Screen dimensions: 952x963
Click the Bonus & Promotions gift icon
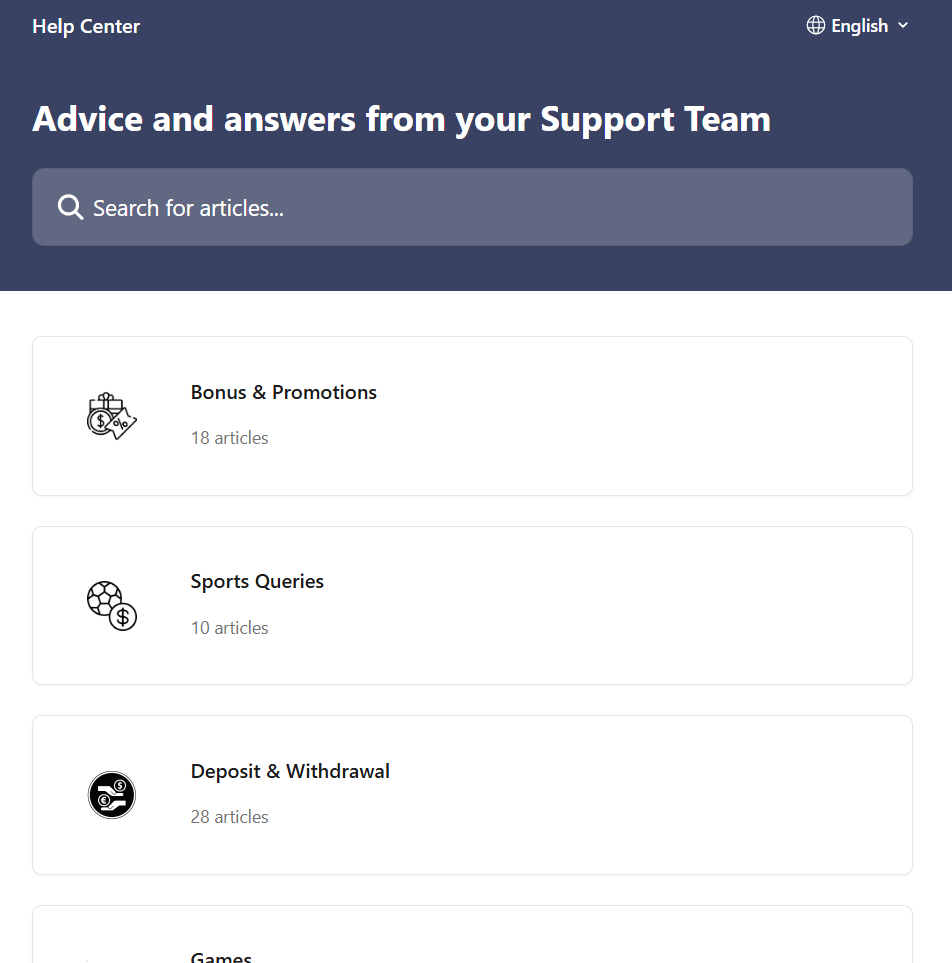click(x=111, y=416)
